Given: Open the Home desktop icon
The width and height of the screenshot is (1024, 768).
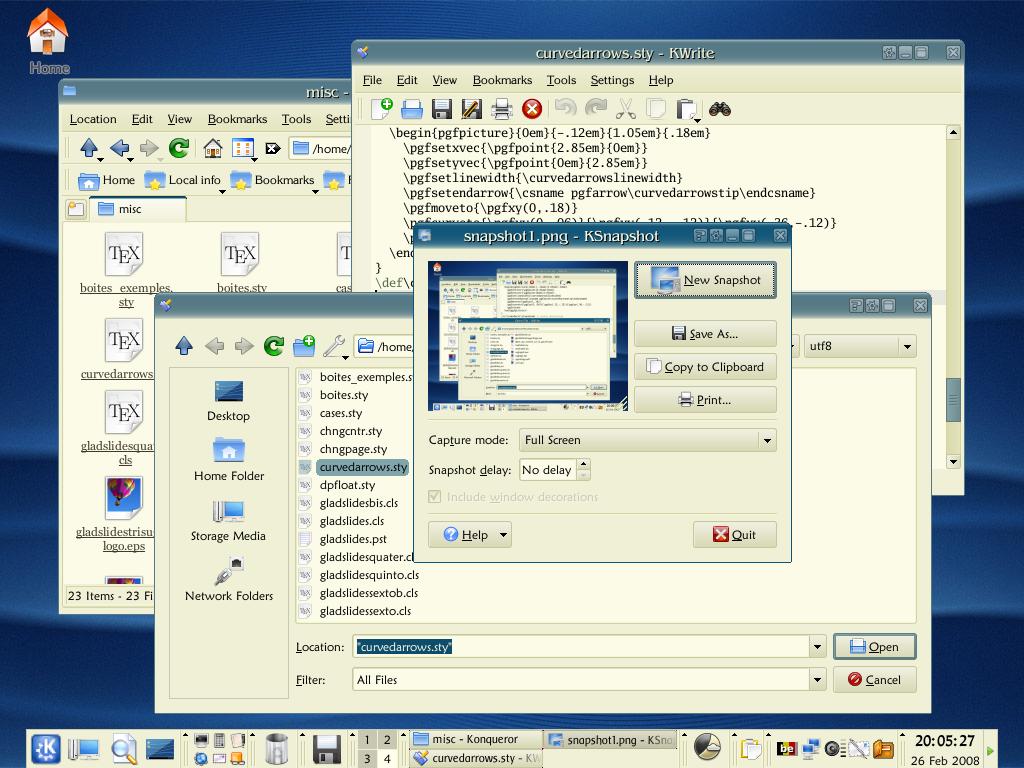Looking at the screenshot, I should [x=48, y=40].
